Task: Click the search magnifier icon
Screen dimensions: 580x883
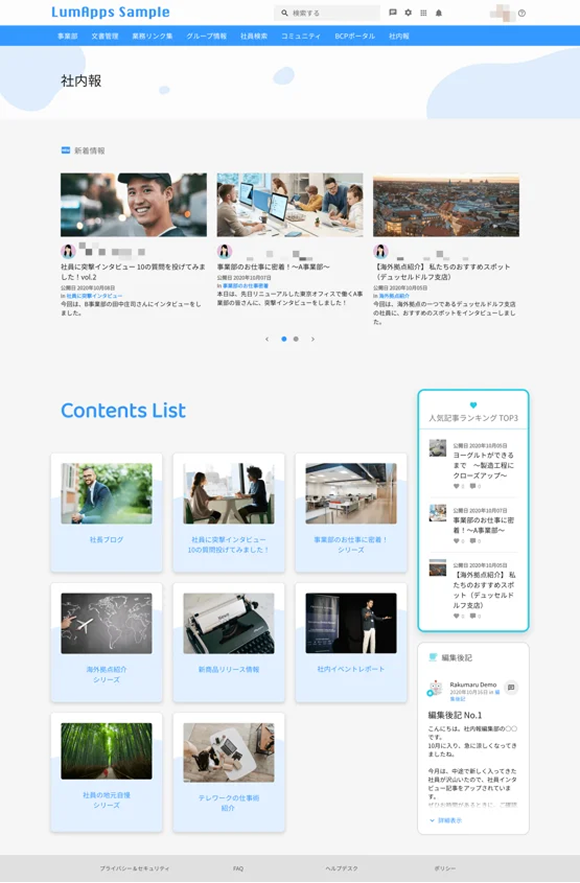Action: tap(284, 12)
